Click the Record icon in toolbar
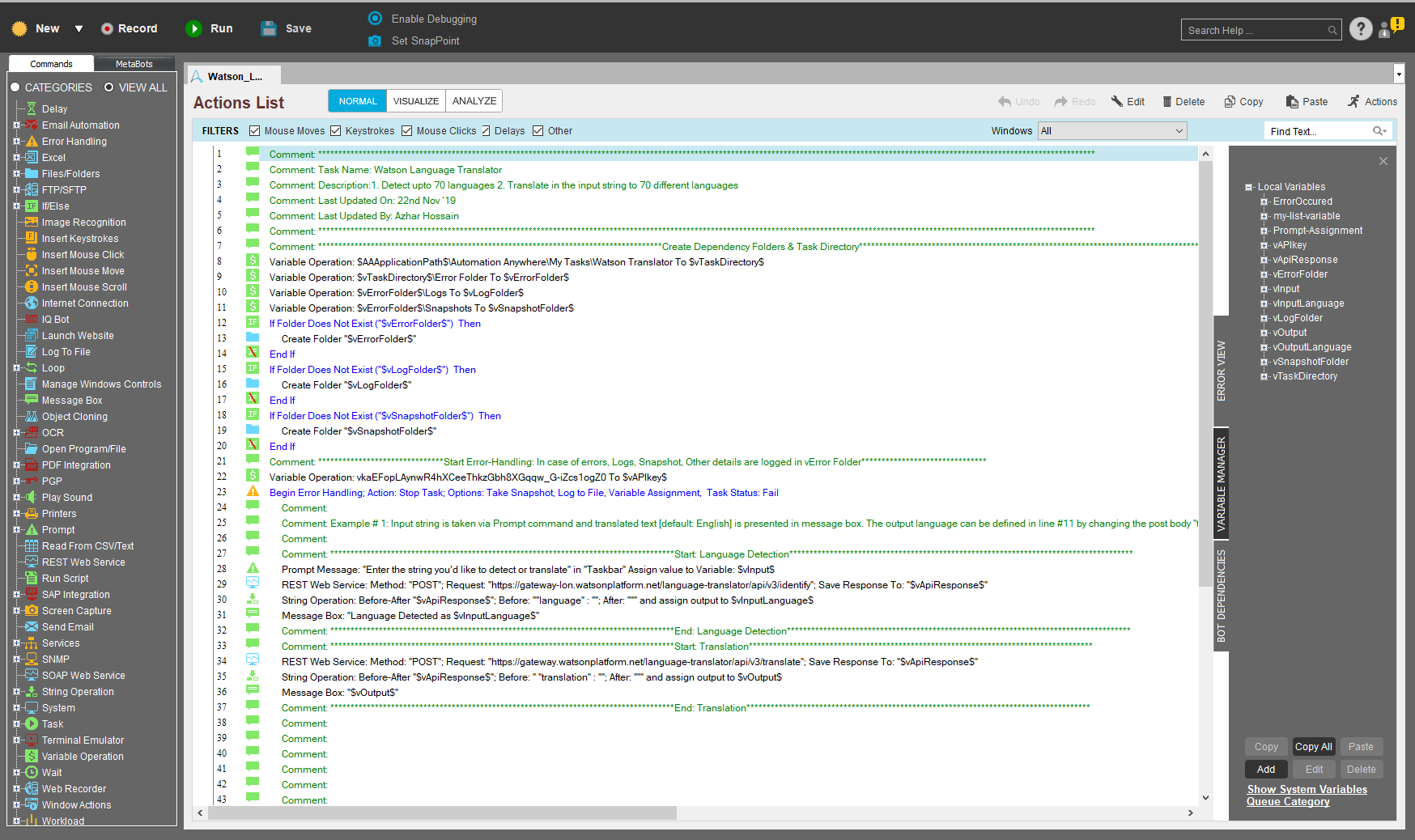This screenshot has width=1415, height=840. 107,28
